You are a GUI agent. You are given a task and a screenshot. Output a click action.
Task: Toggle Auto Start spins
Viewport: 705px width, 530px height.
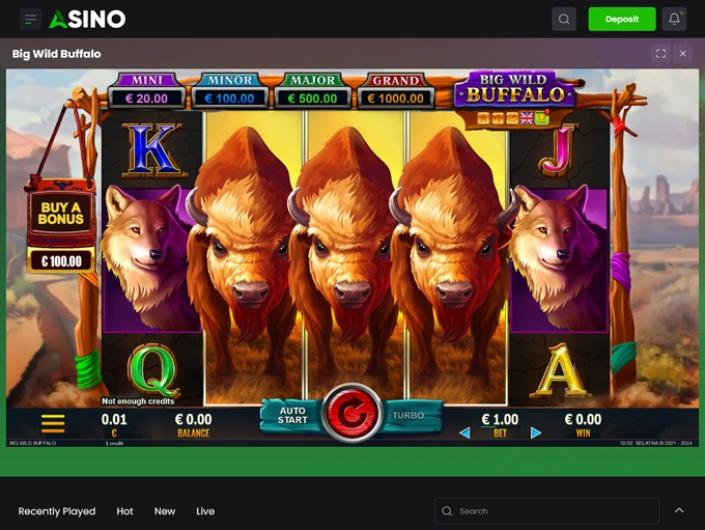[x=292, y=415]
